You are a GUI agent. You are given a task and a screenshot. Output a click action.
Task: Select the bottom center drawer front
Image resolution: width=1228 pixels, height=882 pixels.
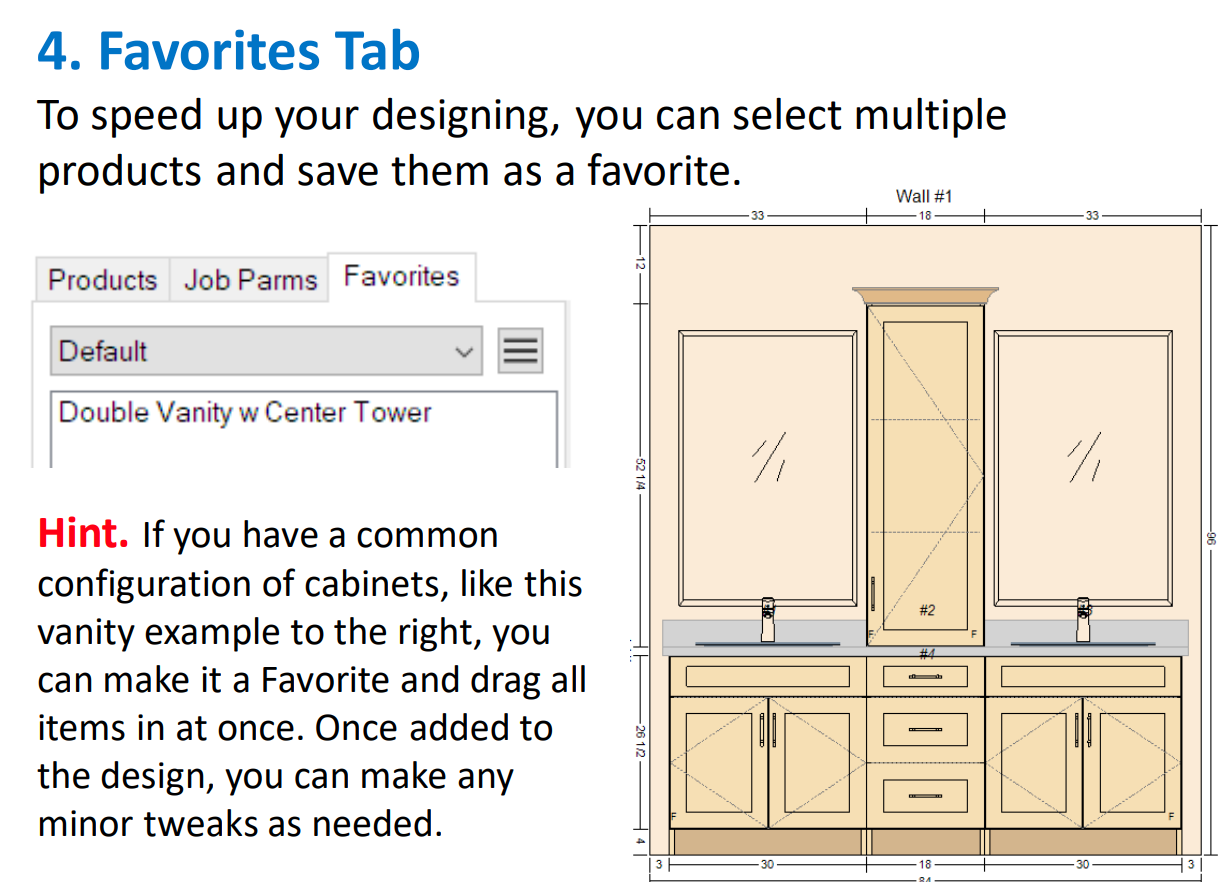coord(926,796)
